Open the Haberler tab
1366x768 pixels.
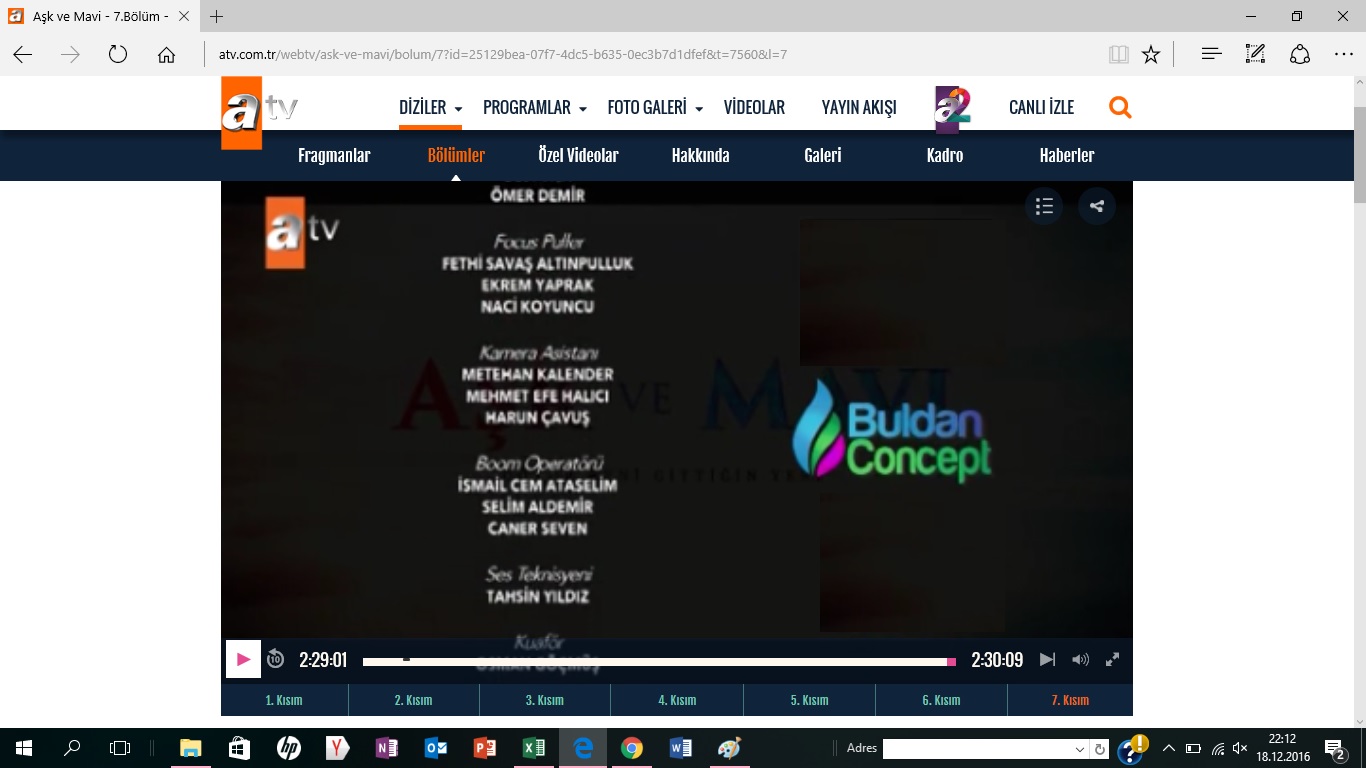point(1067,155)
